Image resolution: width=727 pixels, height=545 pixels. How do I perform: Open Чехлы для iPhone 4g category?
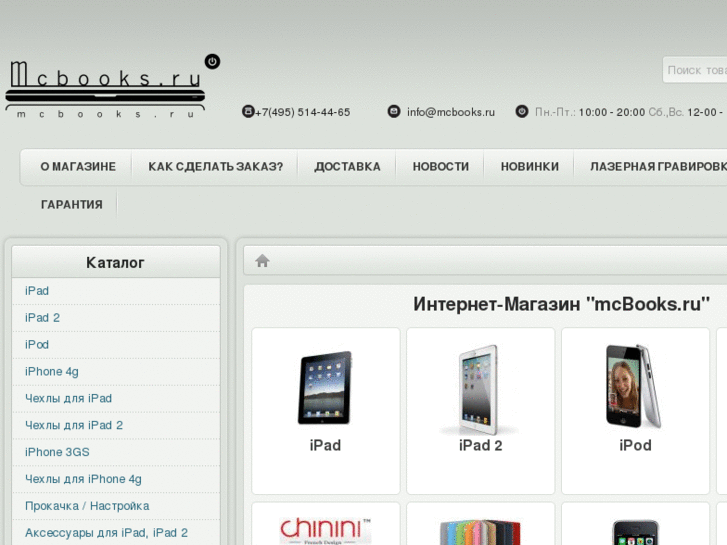click(83, 479)
